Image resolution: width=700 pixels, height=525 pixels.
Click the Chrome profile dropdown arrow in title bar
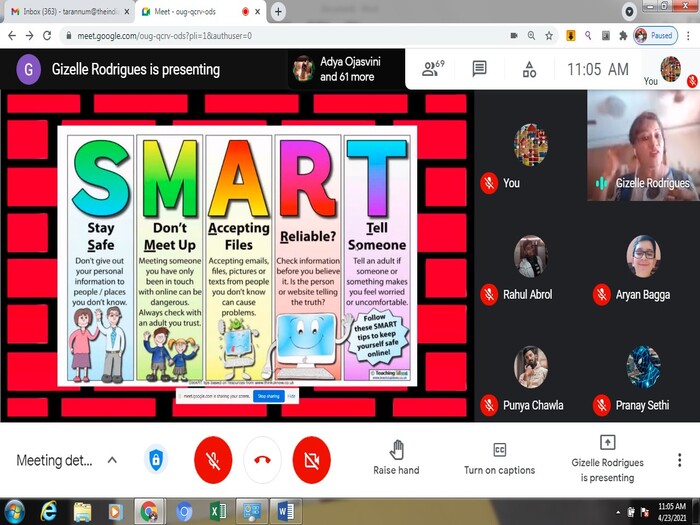click(629, 12)
